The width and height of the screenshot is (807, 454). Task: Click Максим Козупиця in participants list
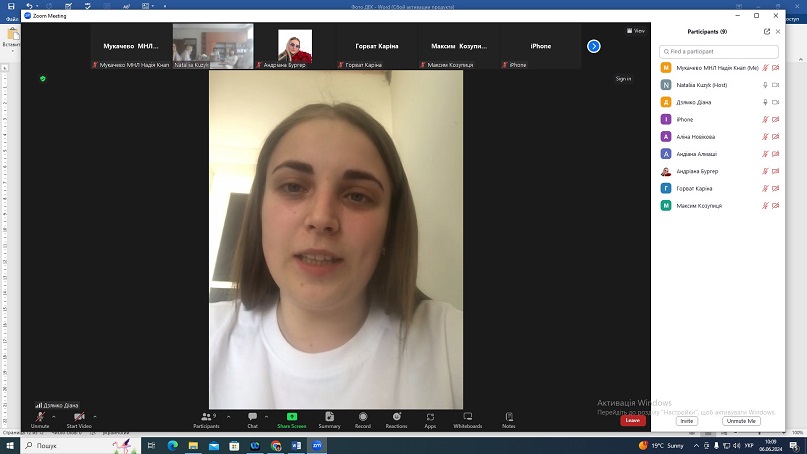721,206
